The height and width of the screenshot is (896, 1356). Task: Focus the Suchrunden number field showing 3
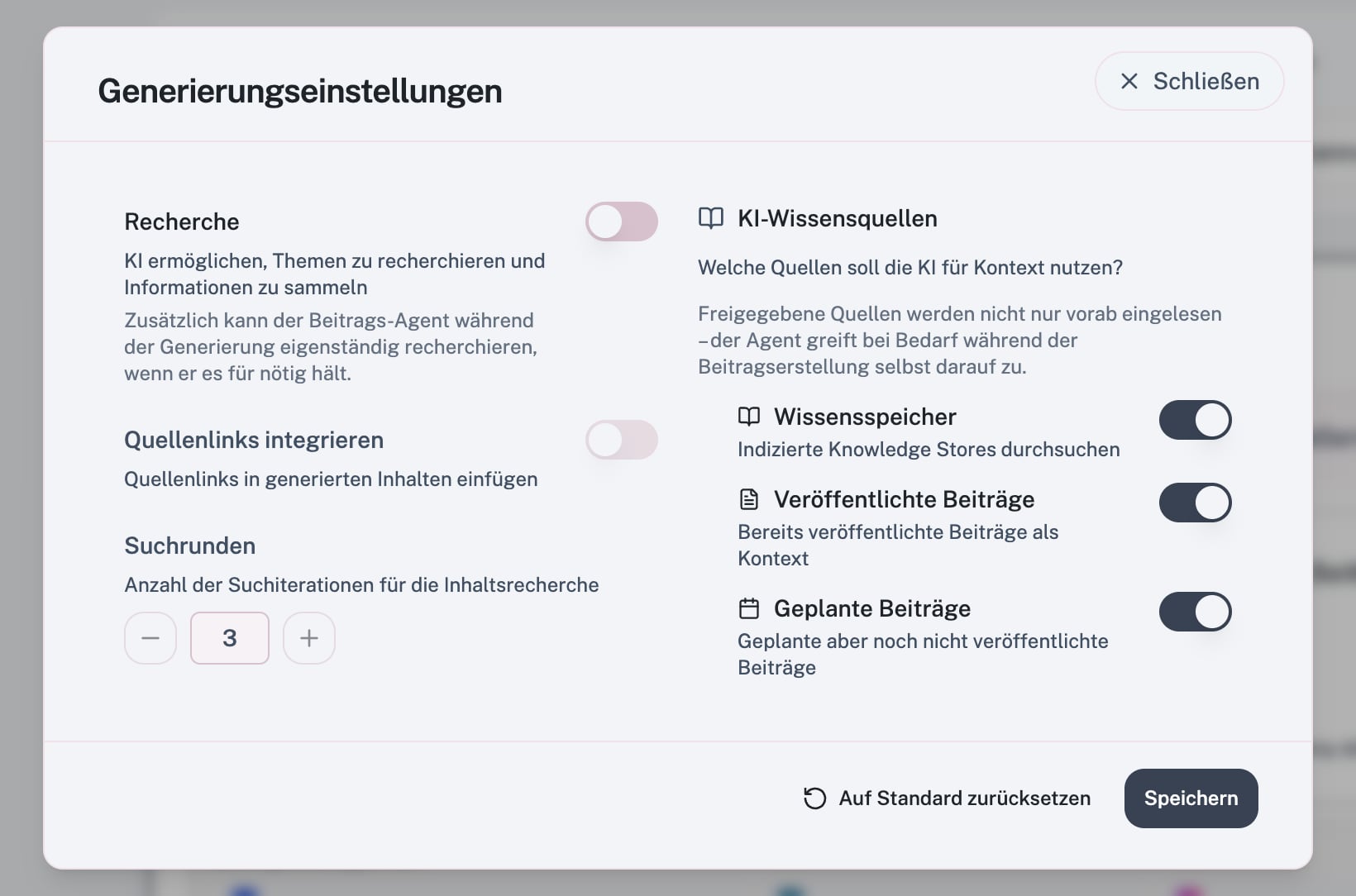coord(230,638)
